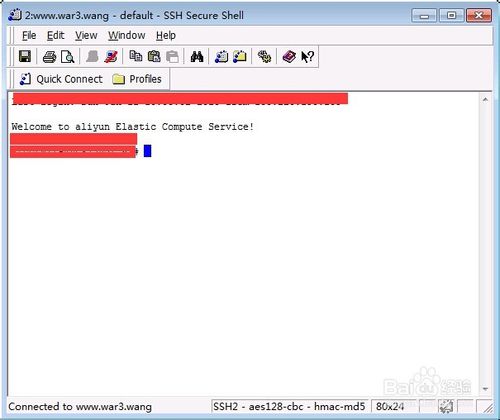Click the Copy icon in toolbar
This screenshot has width=500, height=420.
(x=136, y=56)
